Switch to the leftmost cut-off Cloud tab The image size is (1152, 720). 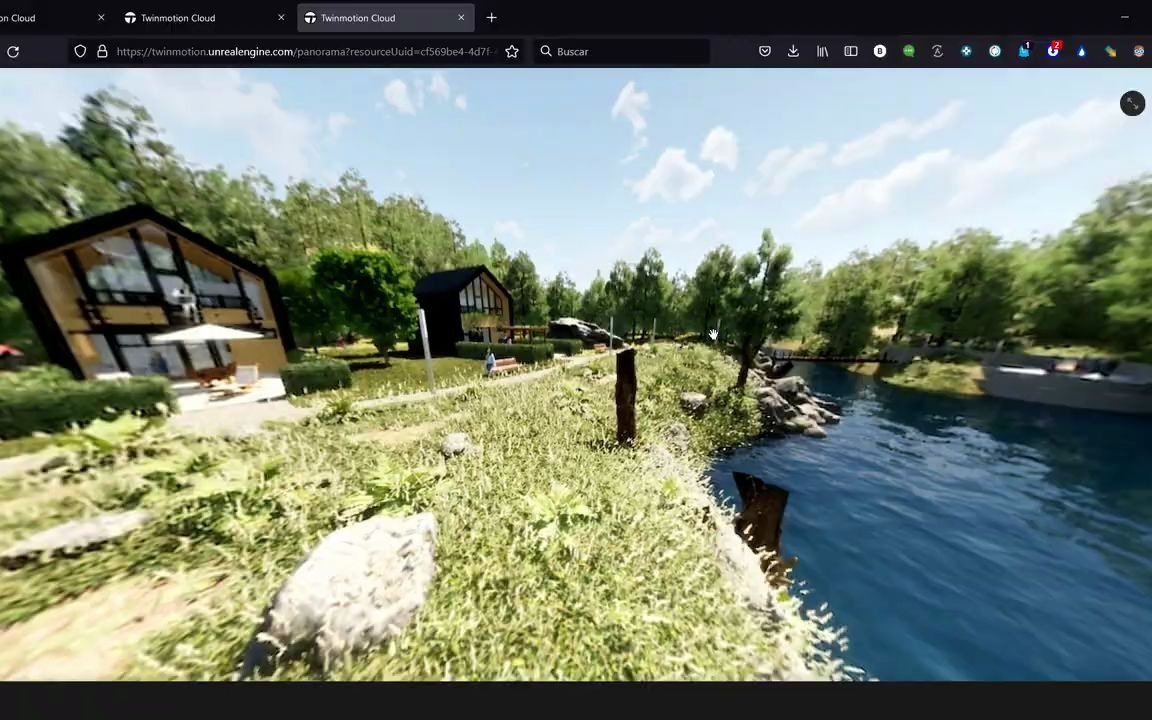point(44,18)
